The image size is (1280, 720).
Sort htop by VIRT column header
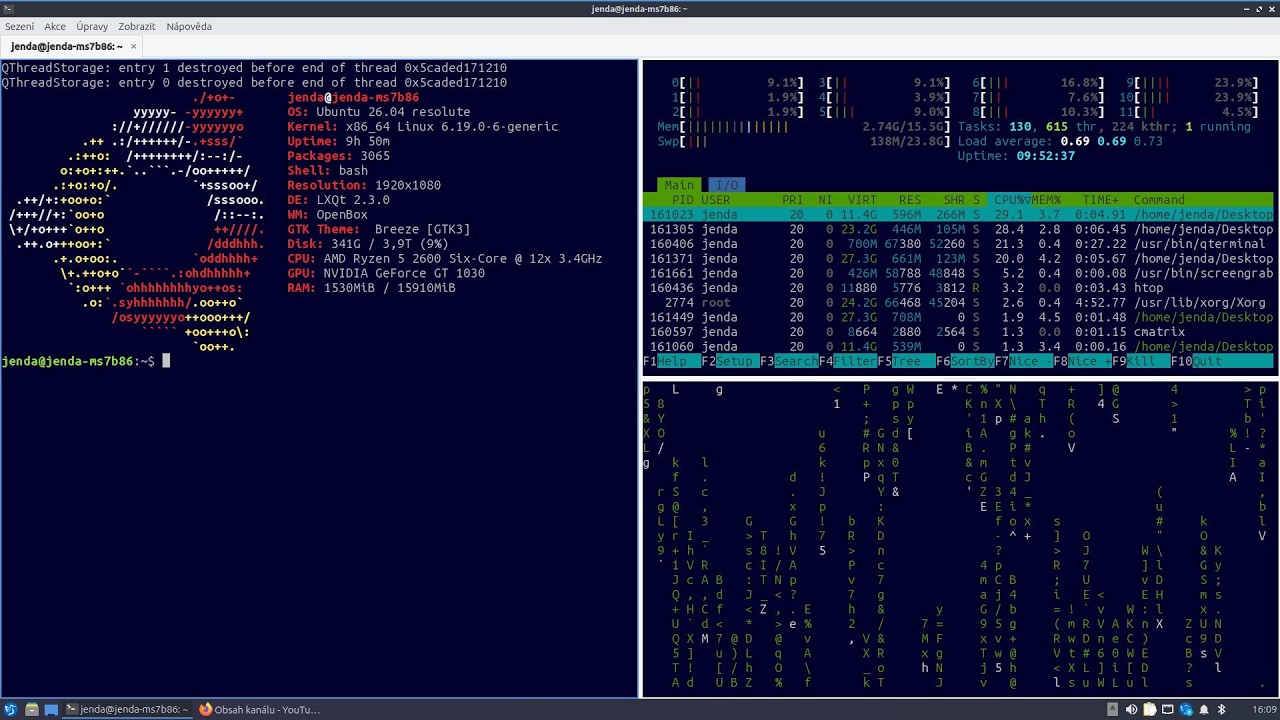(862, 200)
